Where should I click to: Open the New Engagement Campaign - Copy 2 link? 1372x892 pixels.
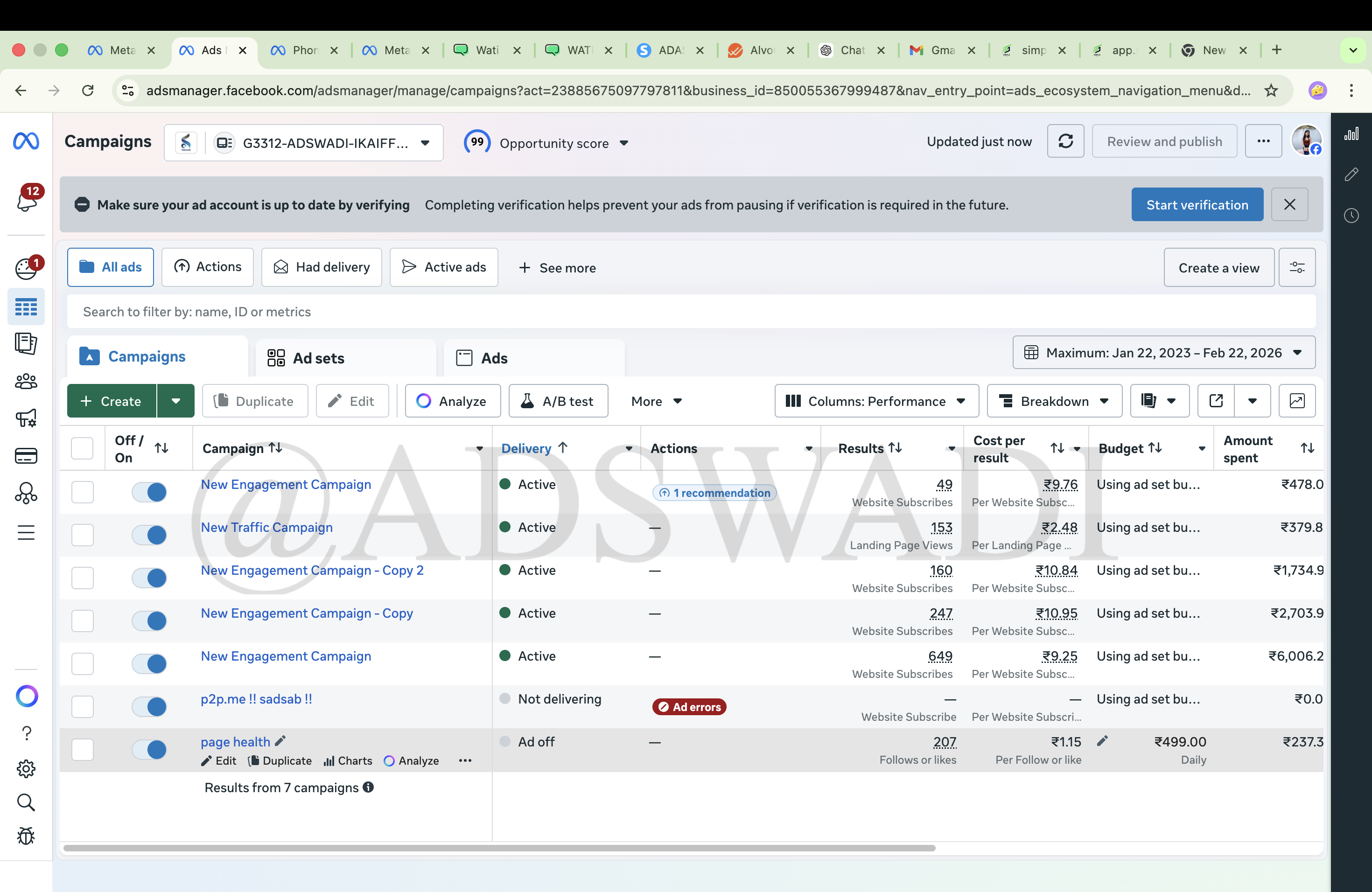click(312, 570)
